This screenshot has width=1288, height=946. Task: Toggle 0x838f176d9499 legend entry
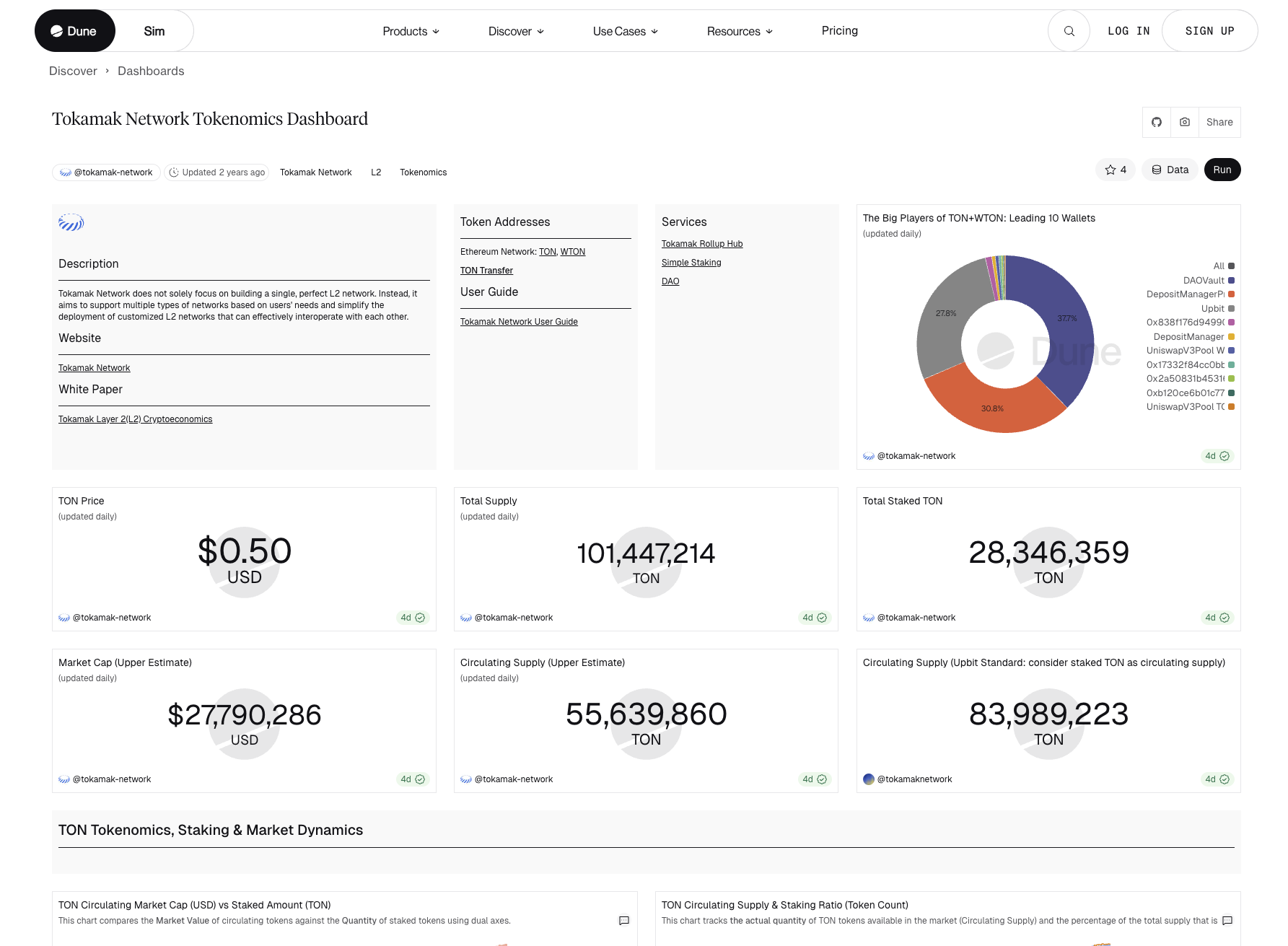click(x=1191, y=323)
